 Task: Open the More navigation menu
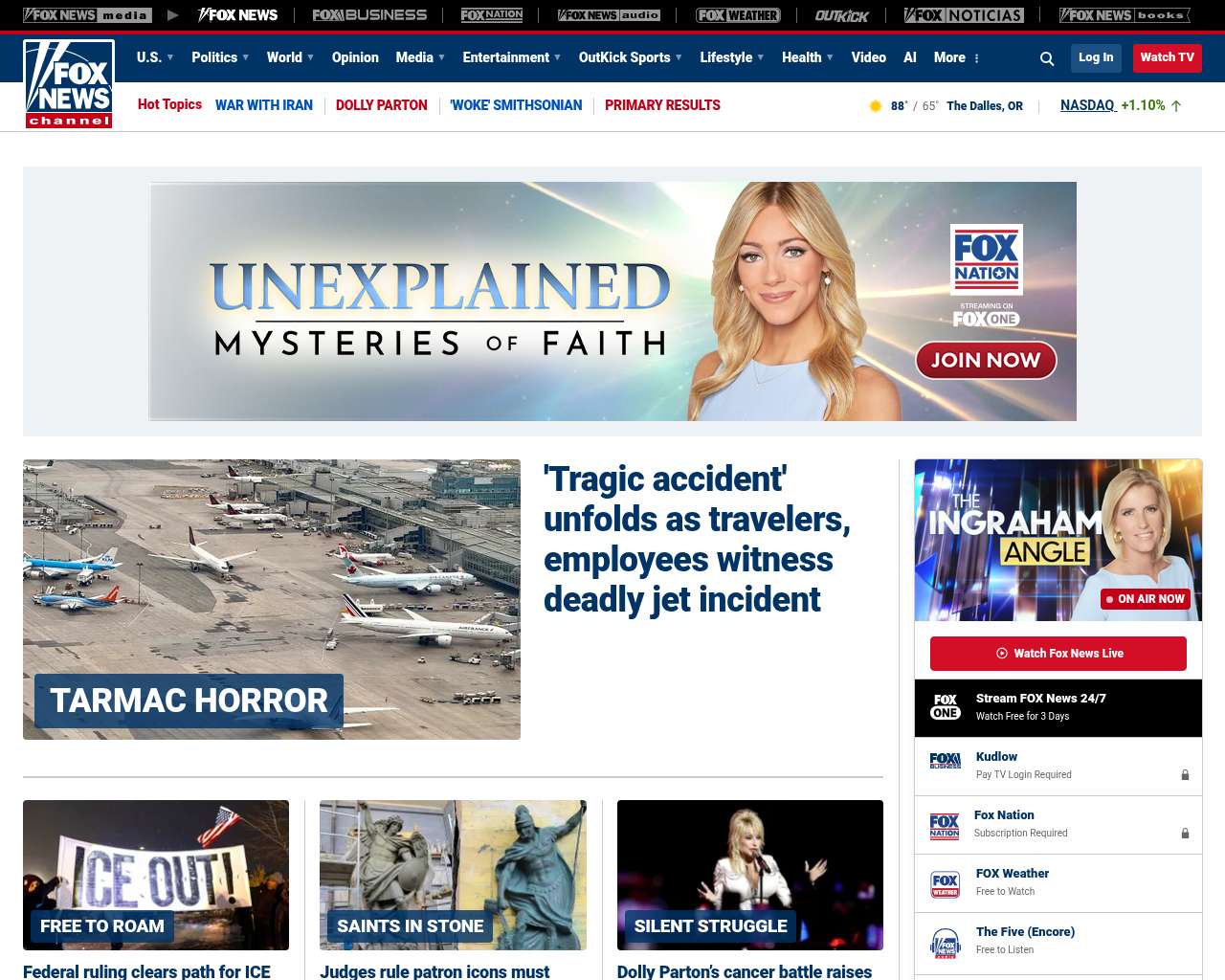(949, 57)
